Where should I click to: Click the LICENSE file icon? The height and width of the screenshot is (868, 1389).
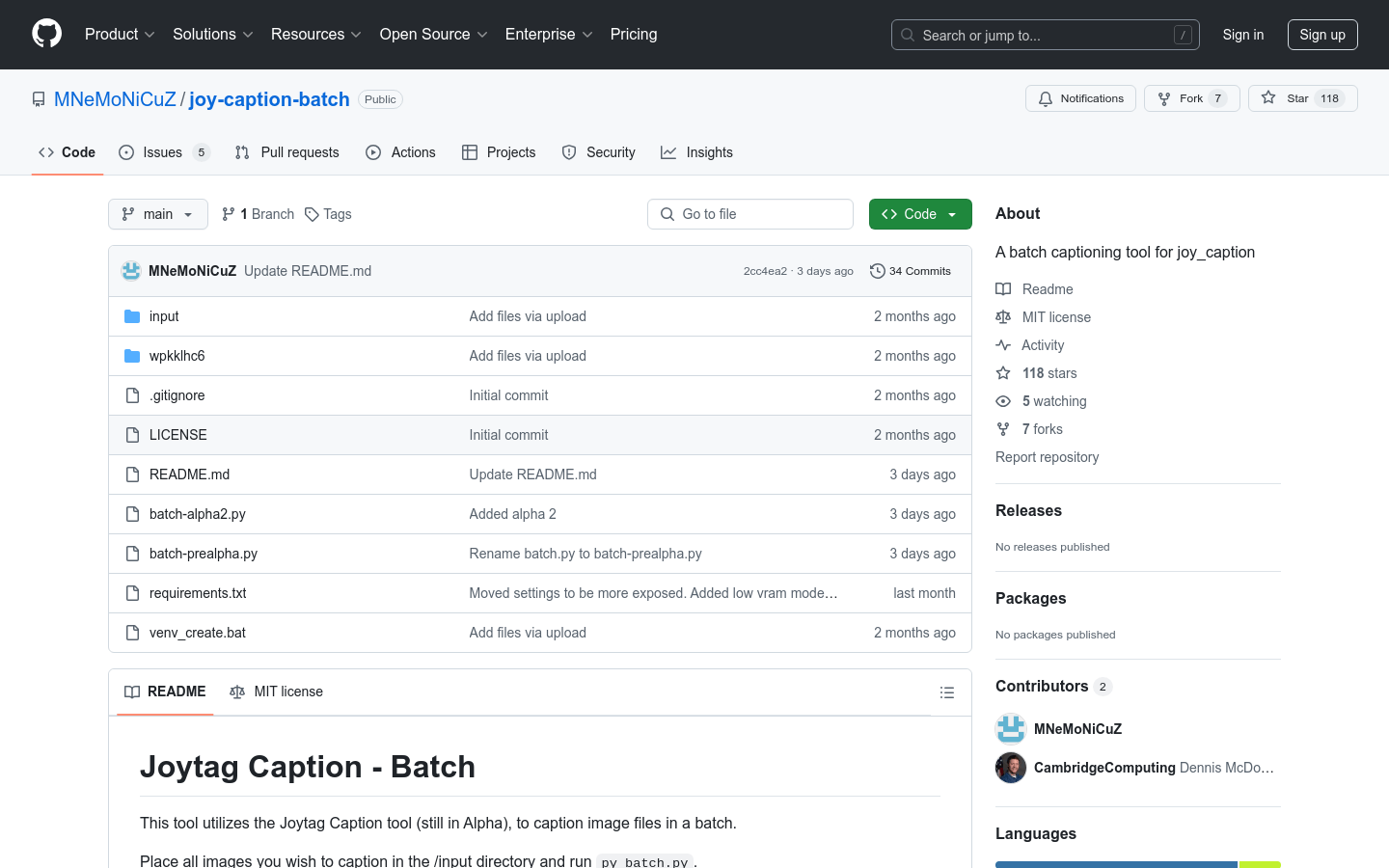132,435
